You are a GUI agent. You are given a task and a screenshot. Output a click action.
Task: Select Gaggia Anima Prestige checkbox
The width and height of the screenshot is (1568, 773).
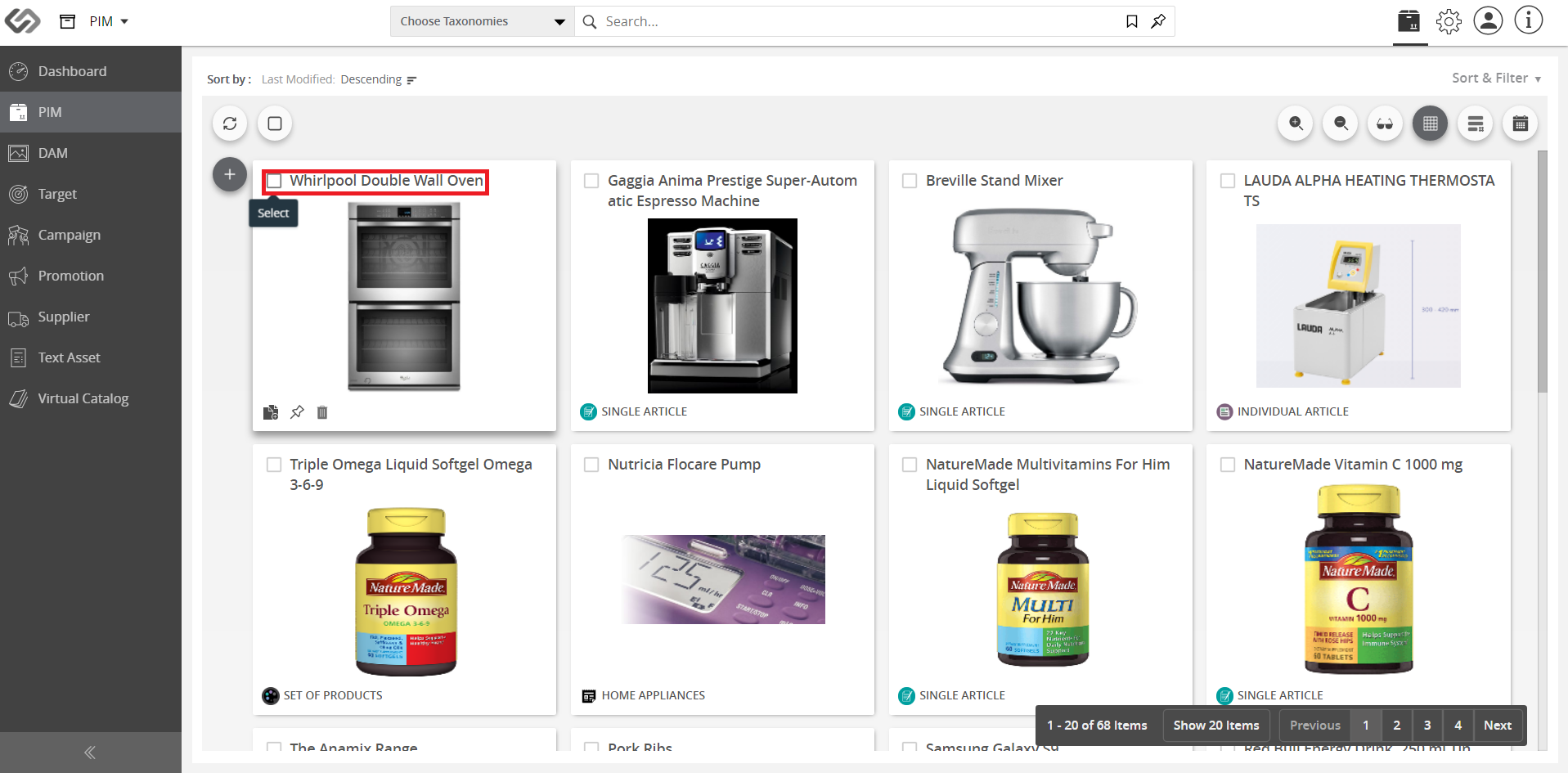(591, 181)
